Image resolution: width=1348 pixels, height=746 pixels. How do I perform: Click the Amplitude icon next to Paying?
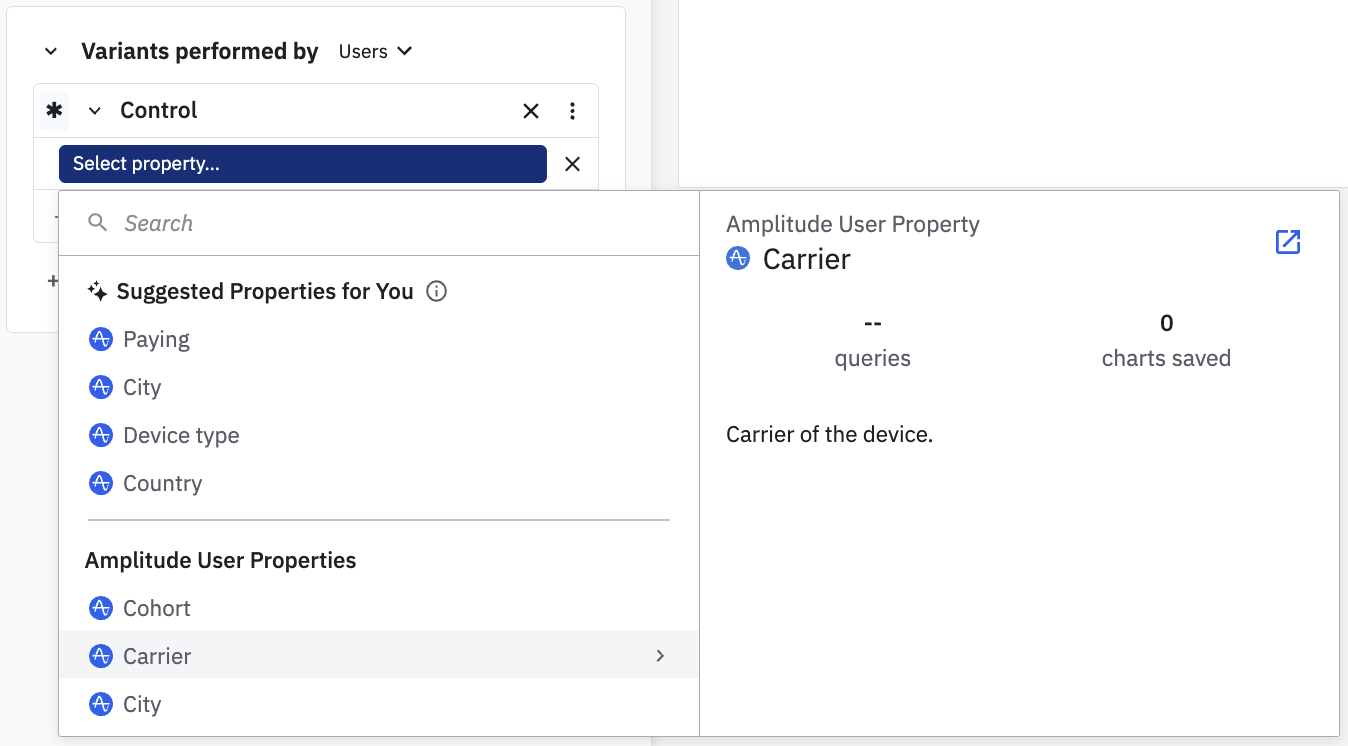(x=101, y=339)
